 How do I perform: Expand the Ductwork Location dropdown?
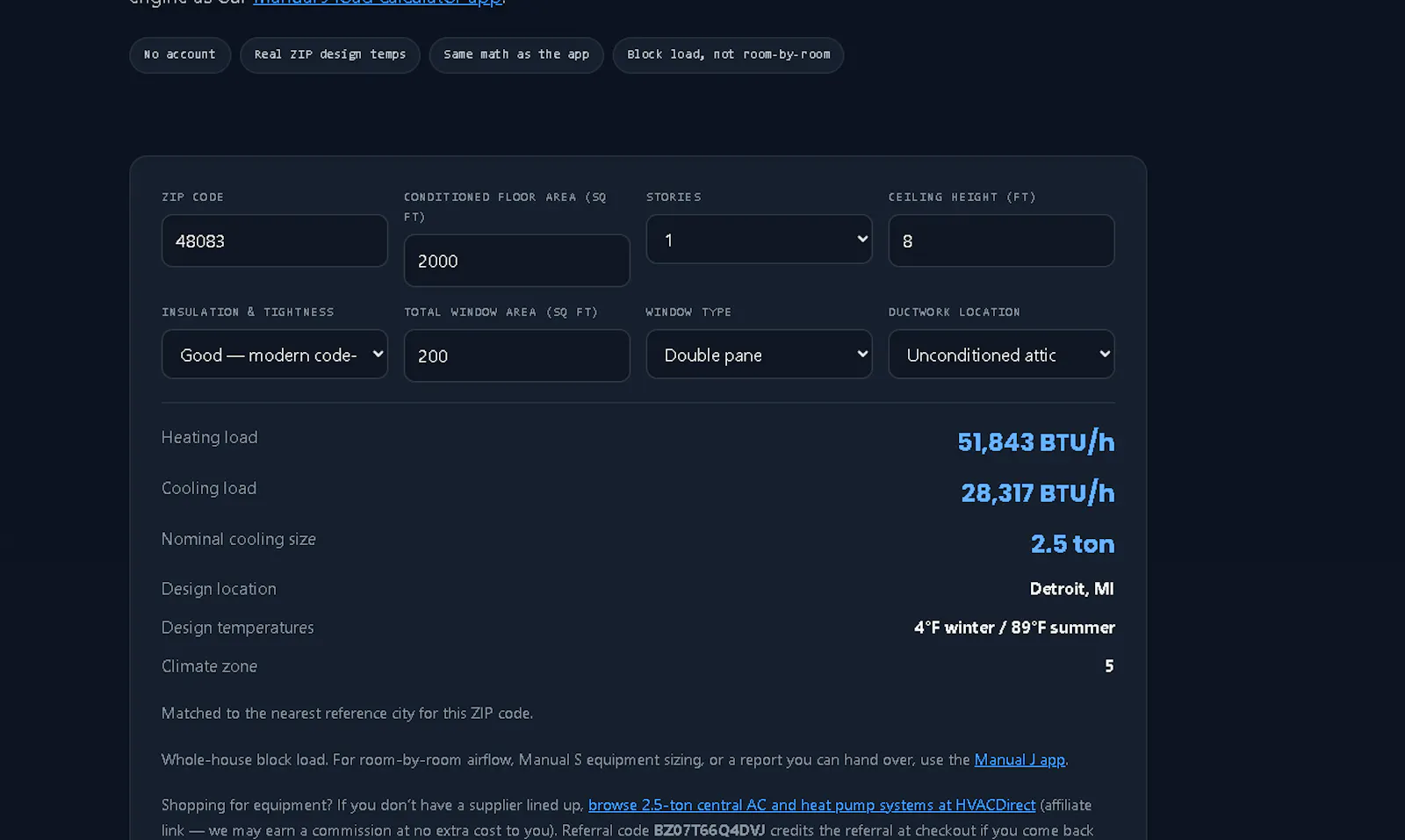[1001, 354]
